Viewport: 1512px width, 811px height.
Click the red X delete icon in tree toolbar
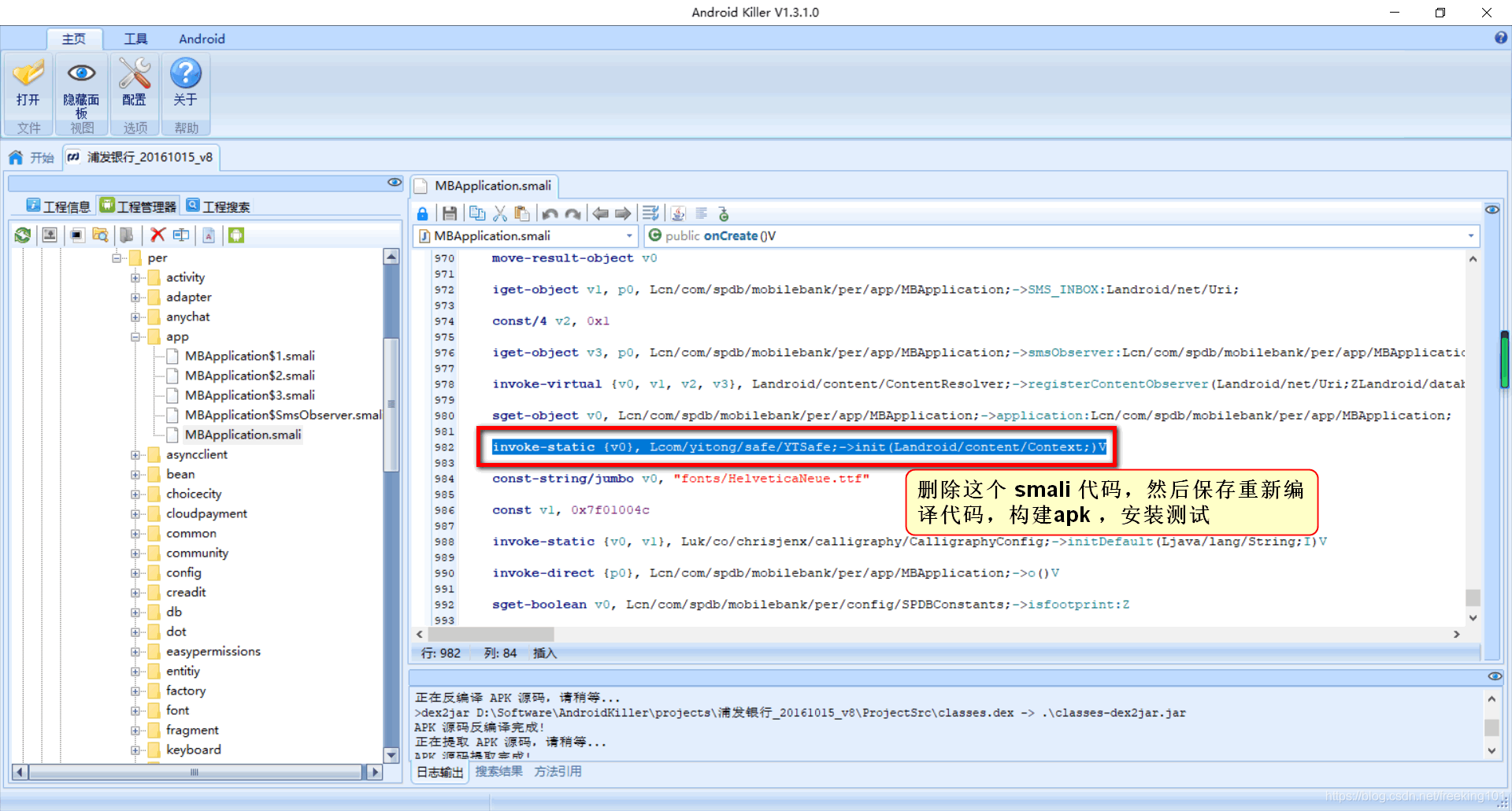[x=157, y=235]
